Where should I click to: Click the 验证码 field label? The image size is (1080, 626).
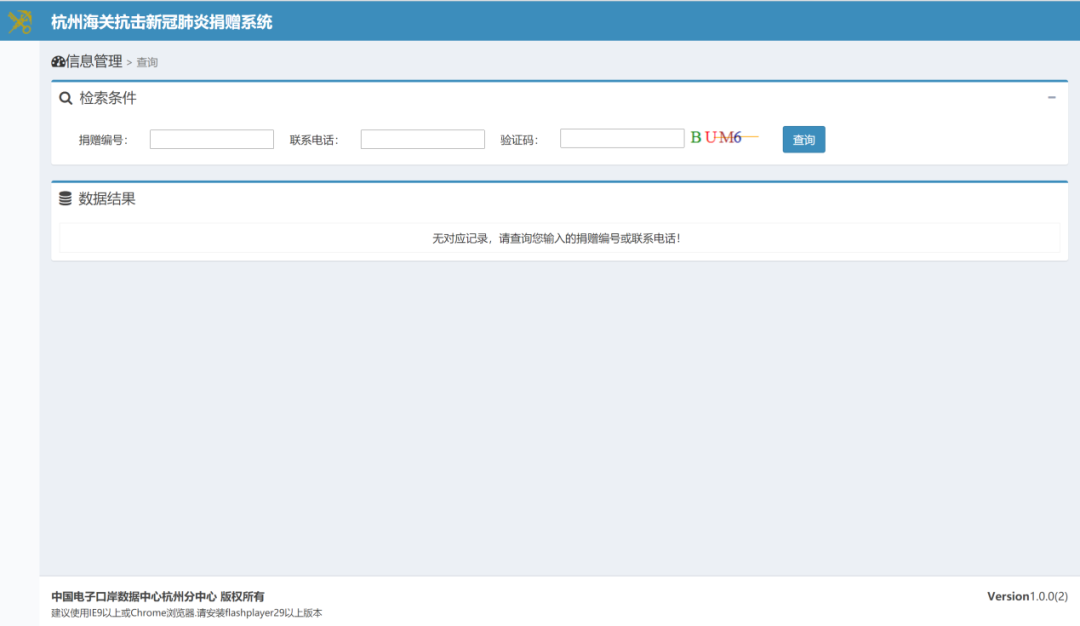click(519, 140)
